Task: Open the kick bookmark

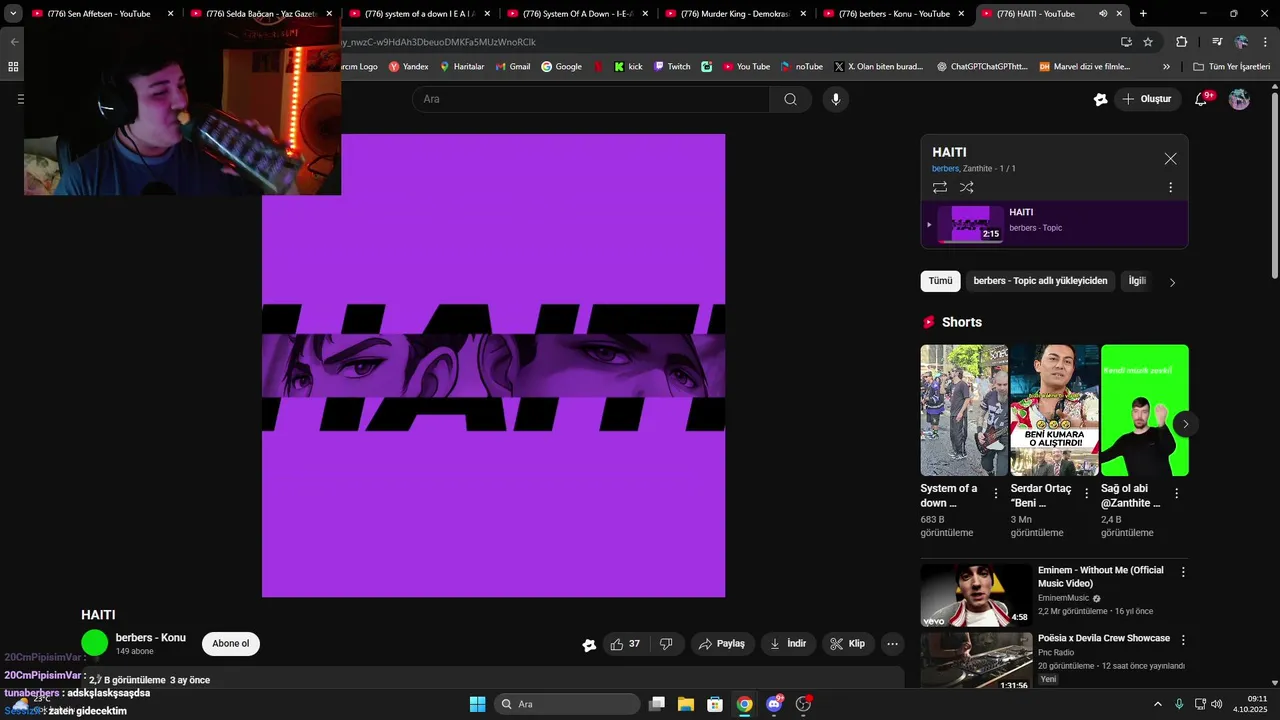Action: coord(628,67)
